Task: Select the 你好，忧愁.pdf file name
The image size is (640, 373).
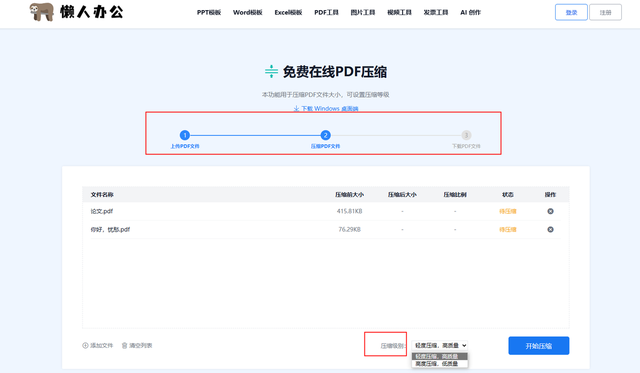Action: tap(110, 229)
